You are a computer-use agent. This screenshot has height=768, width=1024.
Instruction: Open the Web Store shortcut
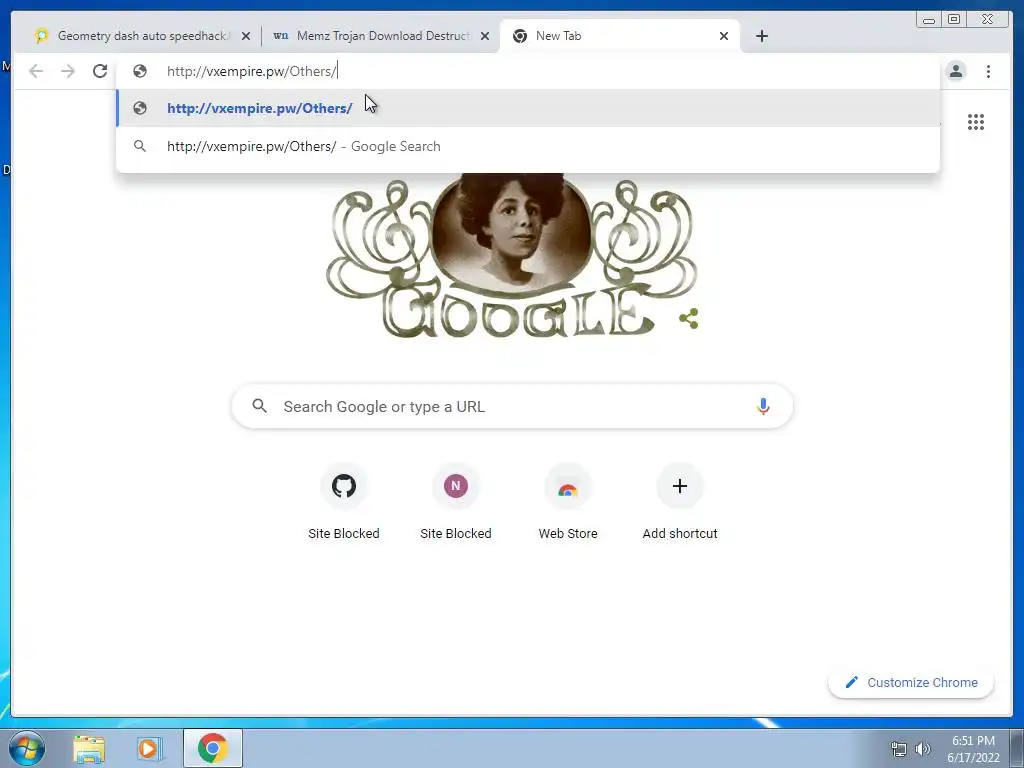coord(568,501)
